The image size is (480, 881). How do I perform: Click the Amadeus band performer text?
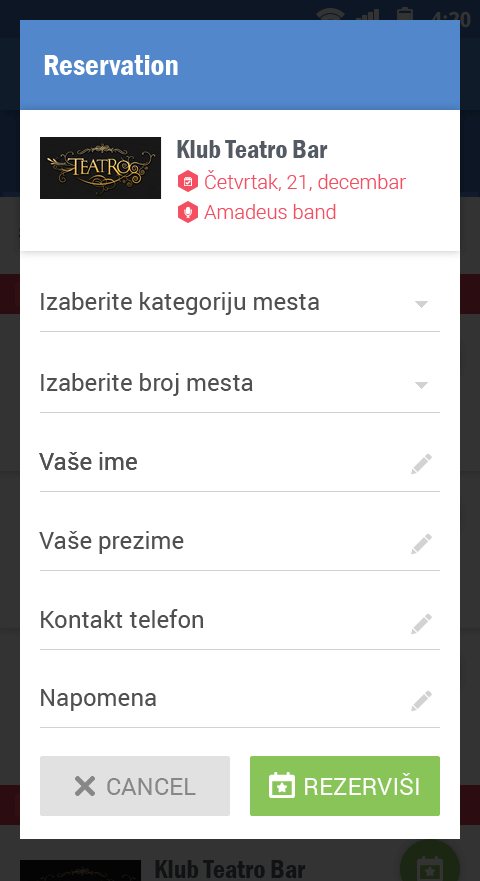270,212
